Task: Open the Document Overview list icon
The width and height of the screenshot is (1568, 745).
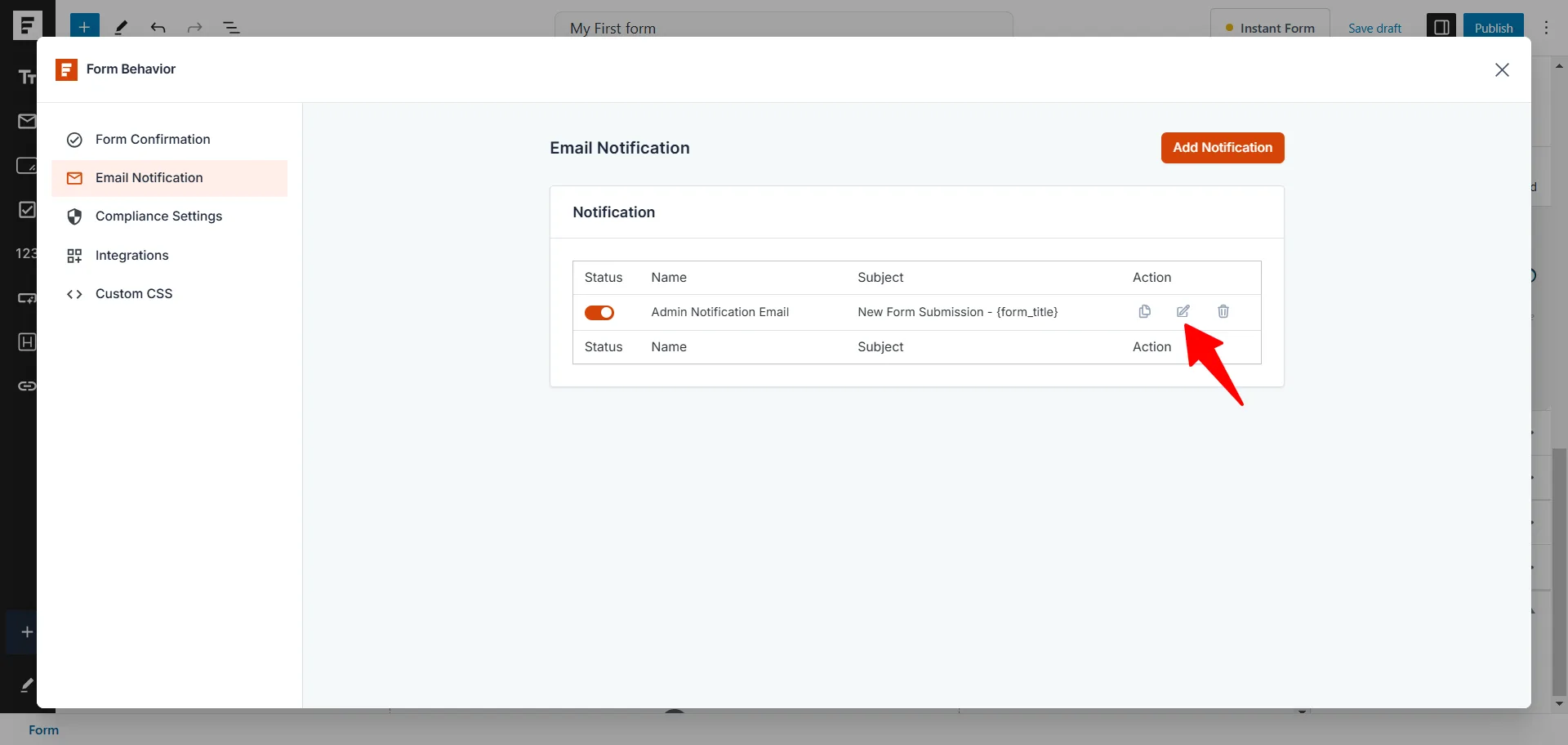Action: [231, 28]
